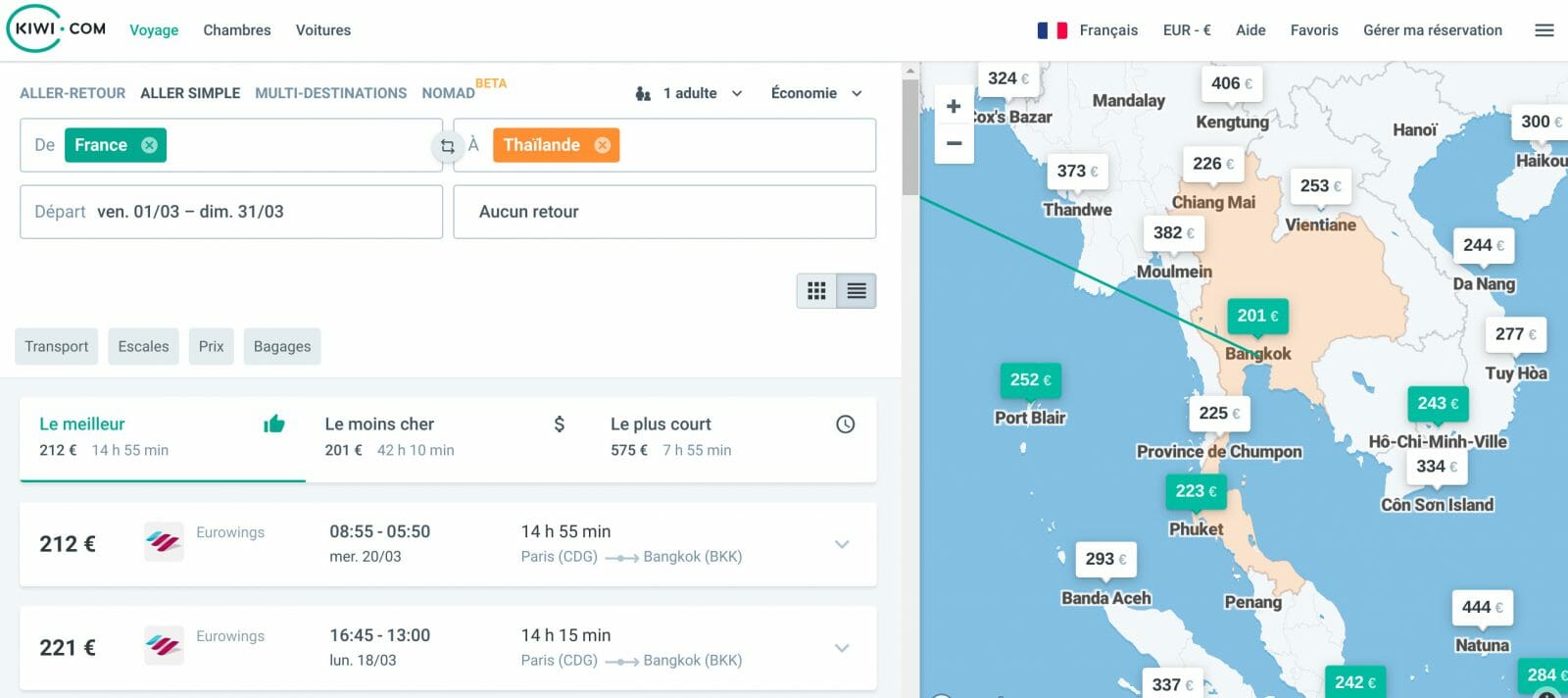Screen dimensions: 1568x698
Task: Click the 223 € Phuket price marker
Action: click(x=1196, y=491)
